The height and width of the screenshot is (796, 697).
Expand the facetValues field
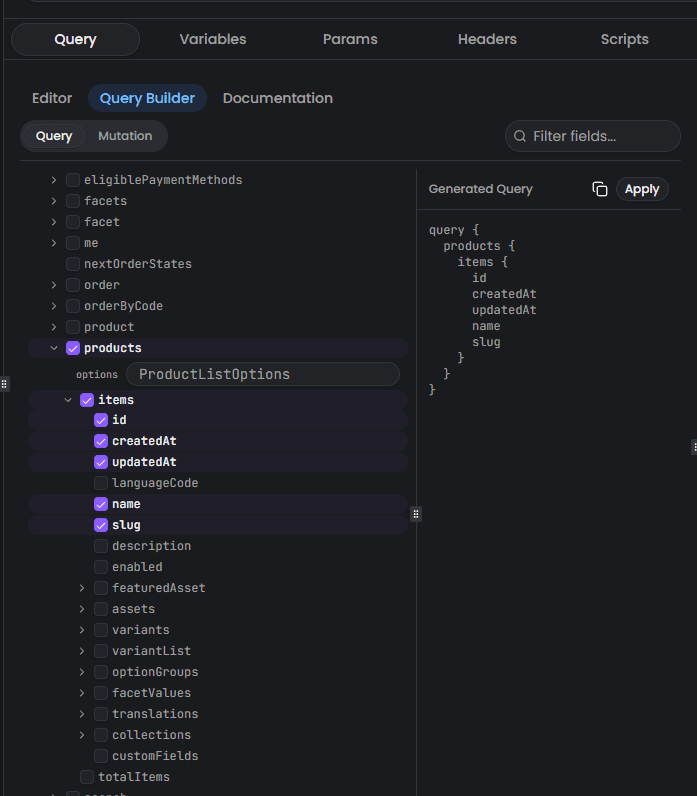82,693
